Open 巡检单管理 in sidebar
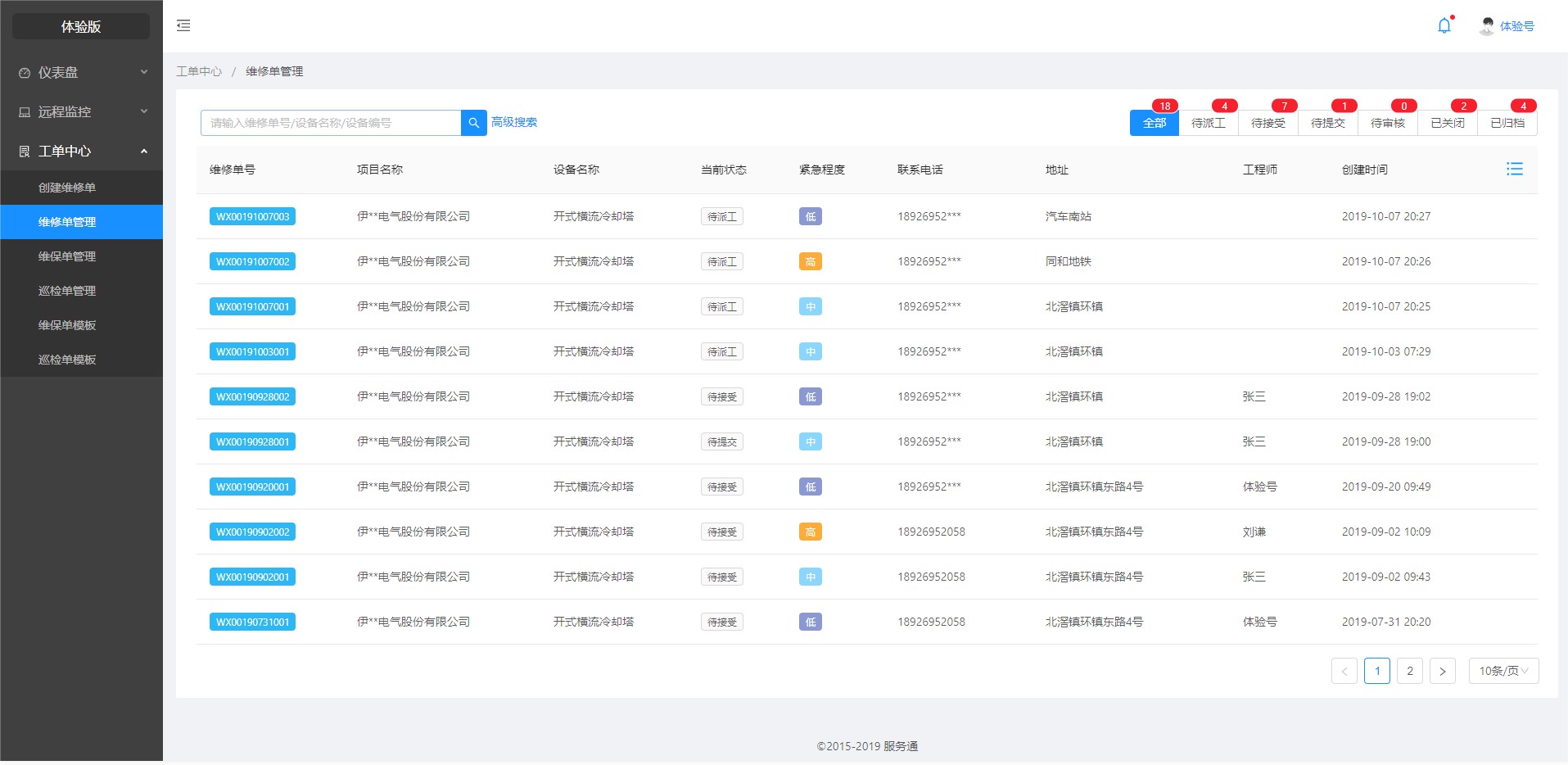This screenshot has width=1568, height=765. [x=81, y=291]
